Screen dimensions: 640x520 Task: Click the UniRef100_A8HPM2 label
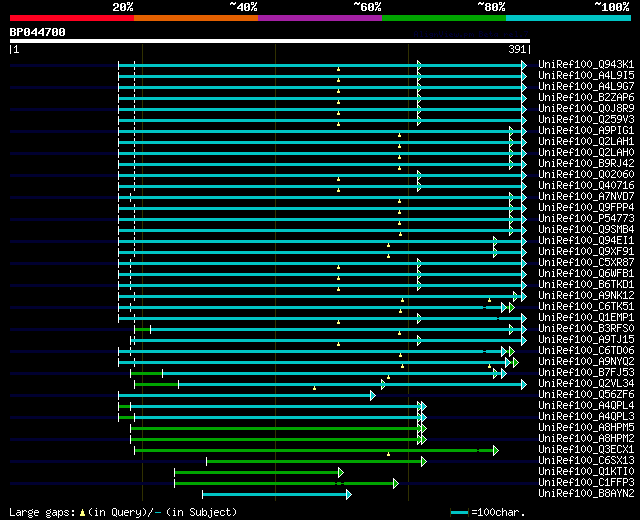[x=586, y=439]
